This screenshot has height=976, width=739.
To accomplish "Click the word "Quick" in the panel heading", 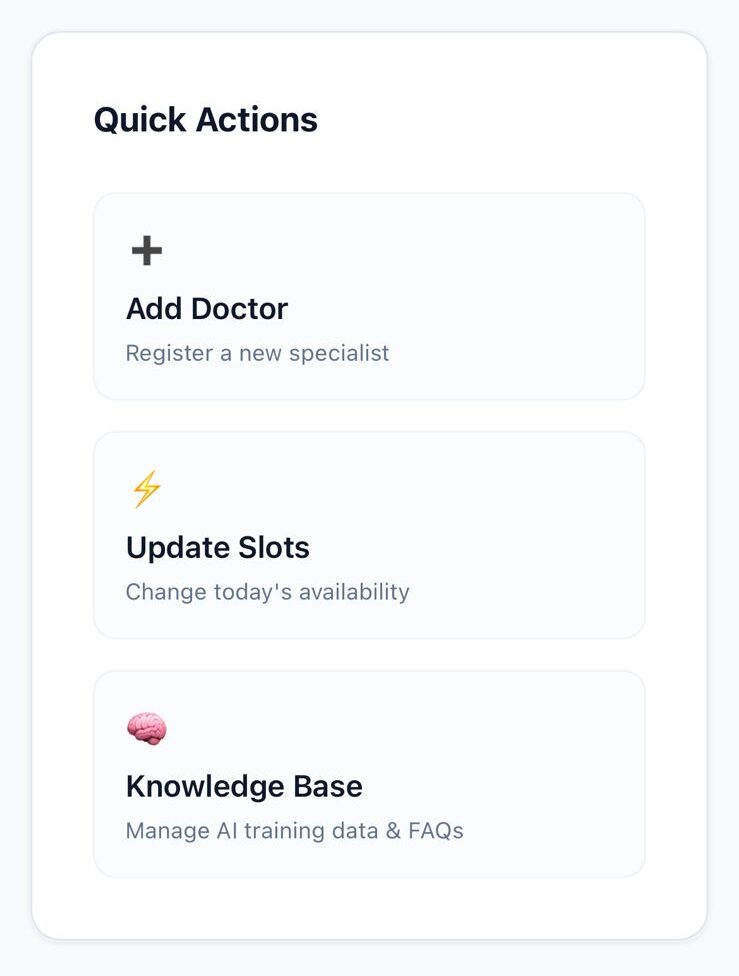I will [x=140, y=120].
